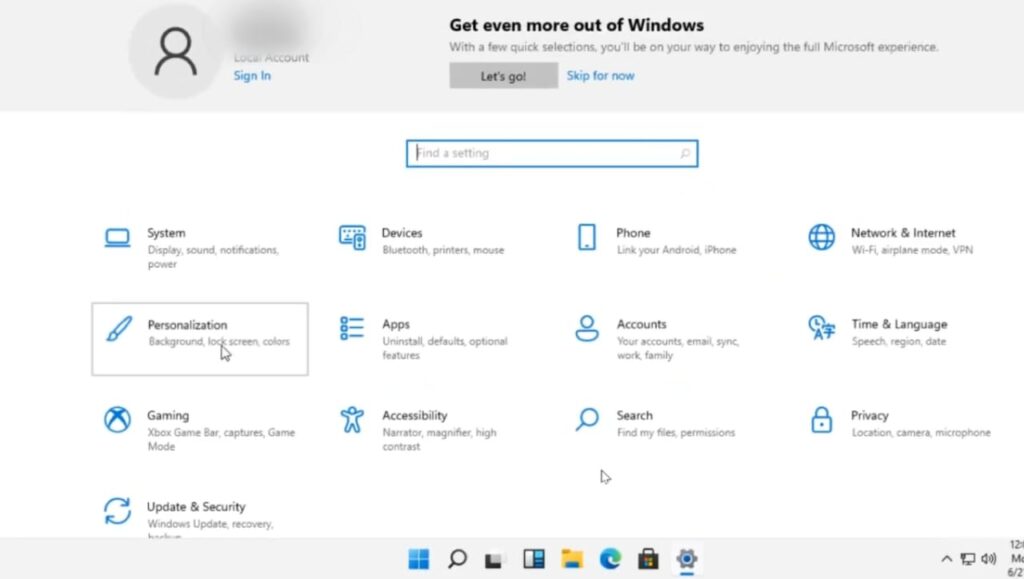Image resolution: width=1024 pixels, height=579 pixels.
Task: Click 'Location, camera, microphone' description
Action: pyautogui.click(x=921, y=433)
